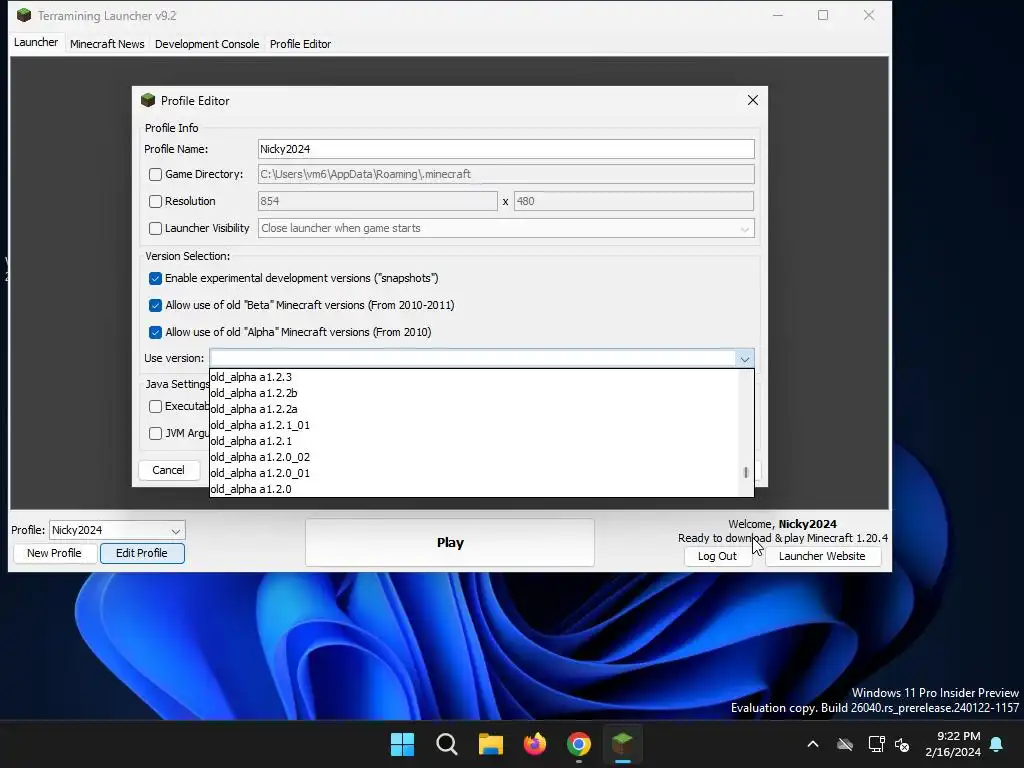Screen dimensions: 1024x768
Task: Toggle the JVM Arguments checkbox
Action: tap(155, 434)
